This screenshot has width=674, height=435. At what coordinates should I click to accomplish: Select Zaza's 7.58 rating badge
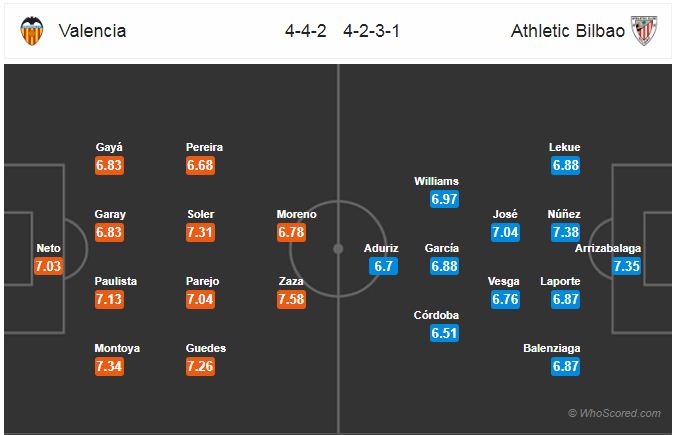[x=291, y=299]
